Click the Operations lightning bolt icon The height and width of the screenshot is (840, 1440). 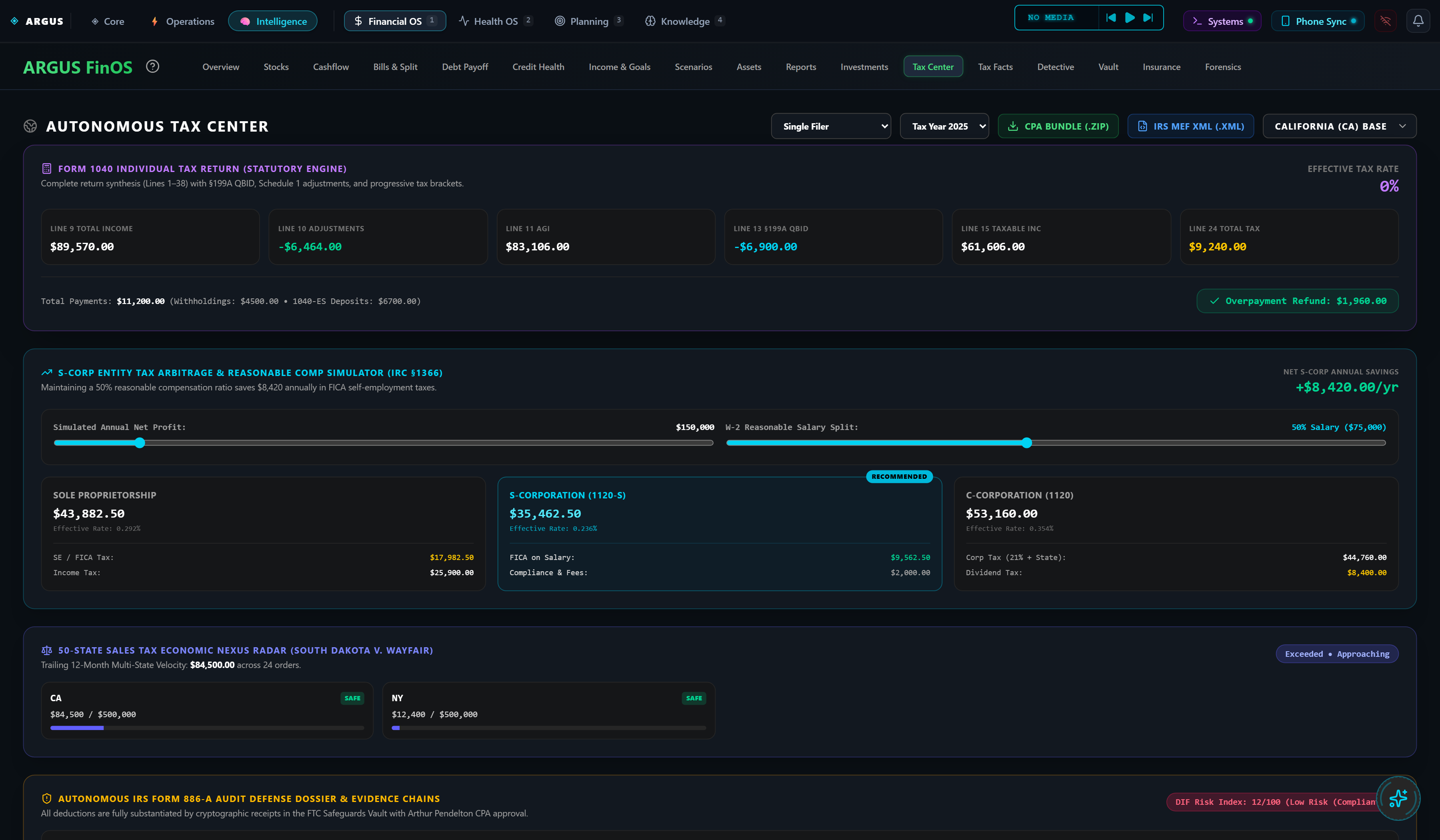[x=154, y=21]
